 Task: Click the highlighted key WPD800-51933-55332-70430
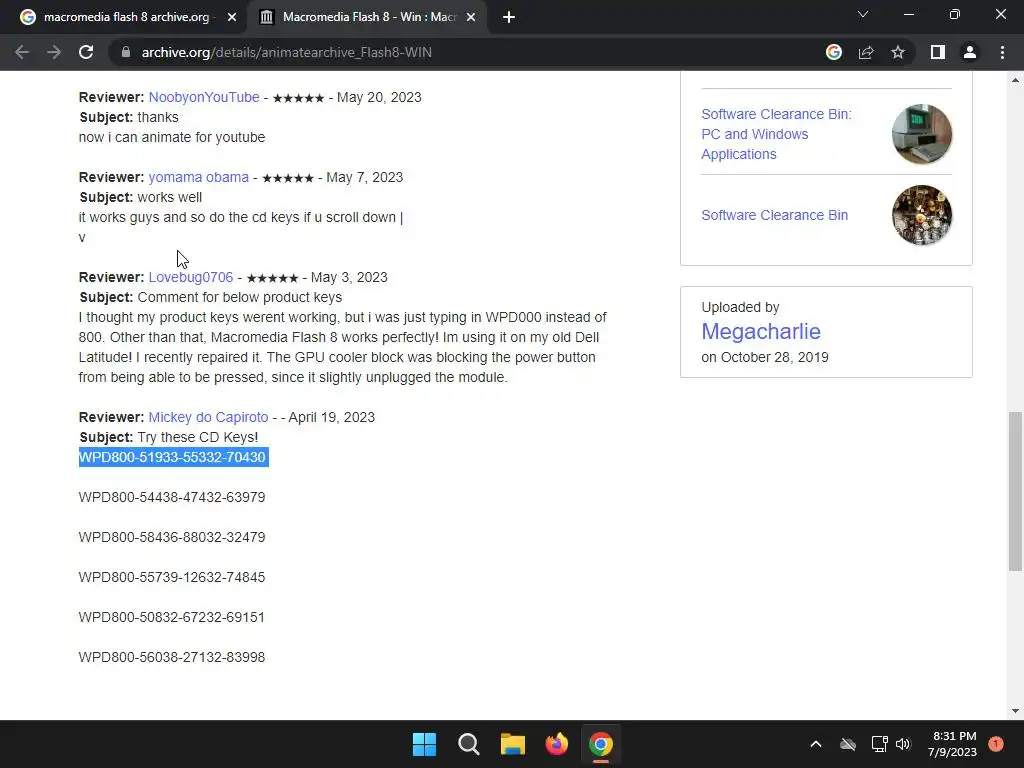click(173, 457)
